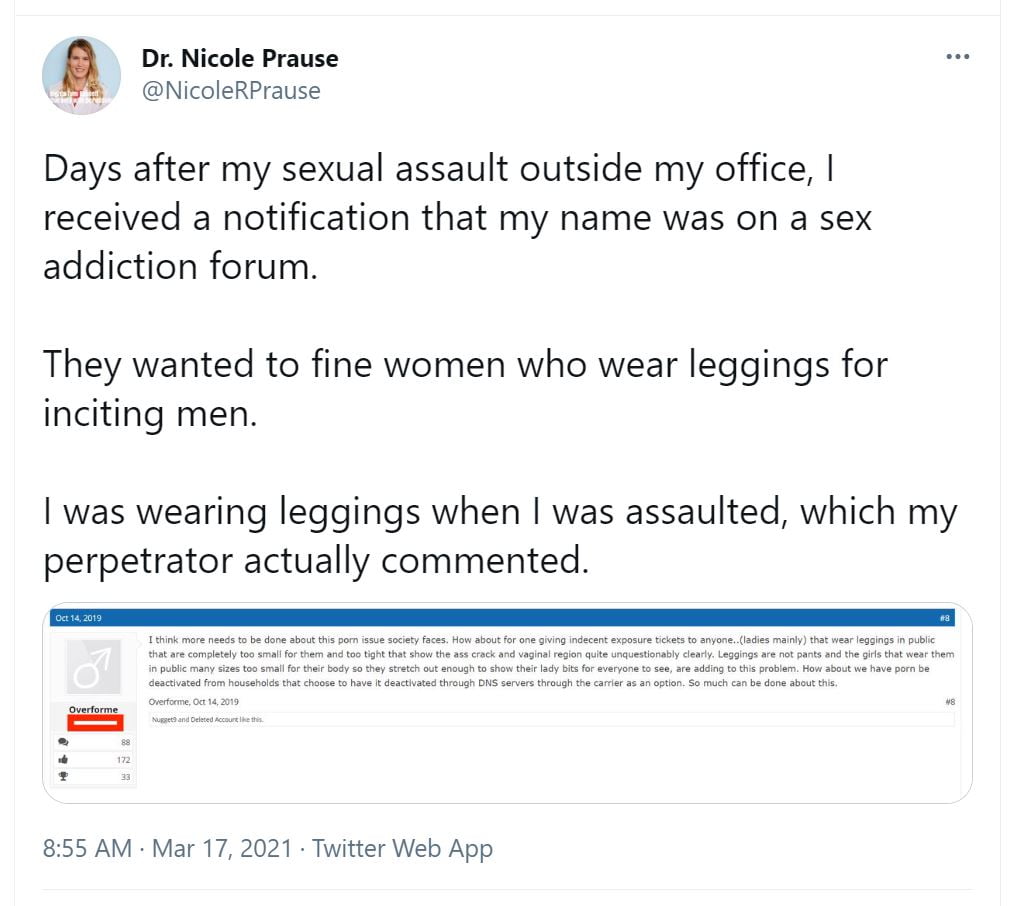Click the trophy points icon

pos(64,776)
